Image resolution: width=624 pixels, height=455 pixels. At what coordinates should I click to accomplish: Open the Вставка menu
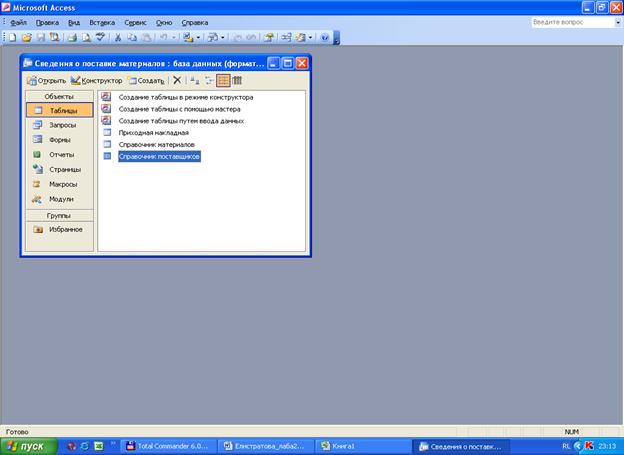[x=102, y=23]
